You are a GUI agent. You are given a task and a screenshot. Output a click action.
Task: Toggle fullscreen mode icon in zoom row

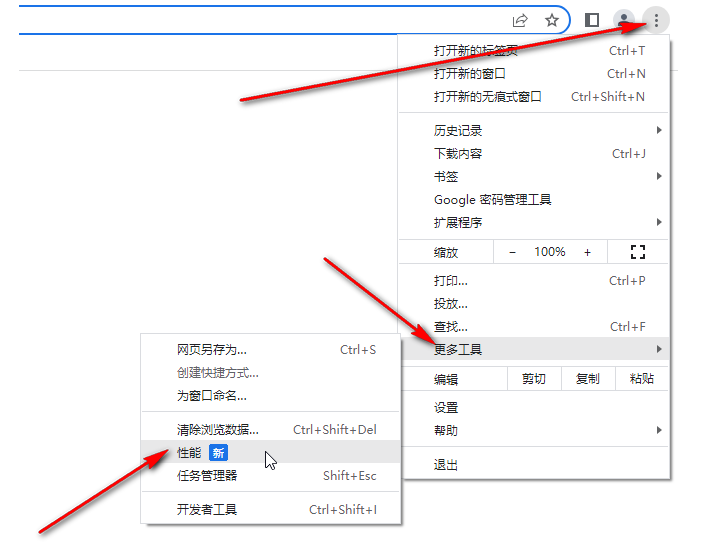pos(638,252)
